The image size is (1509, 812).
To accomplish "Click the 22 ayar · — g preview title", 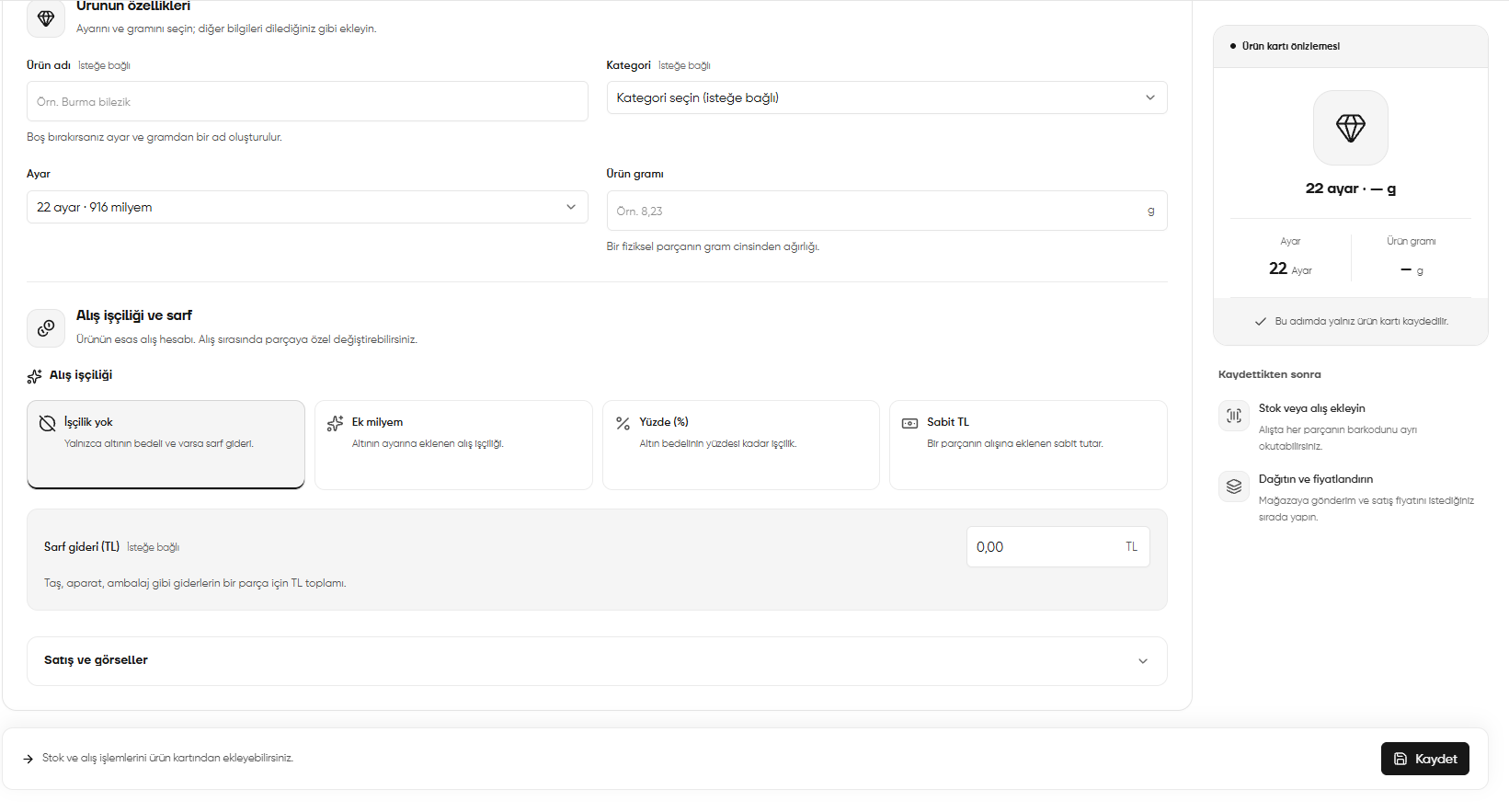I will point(1351,189).
